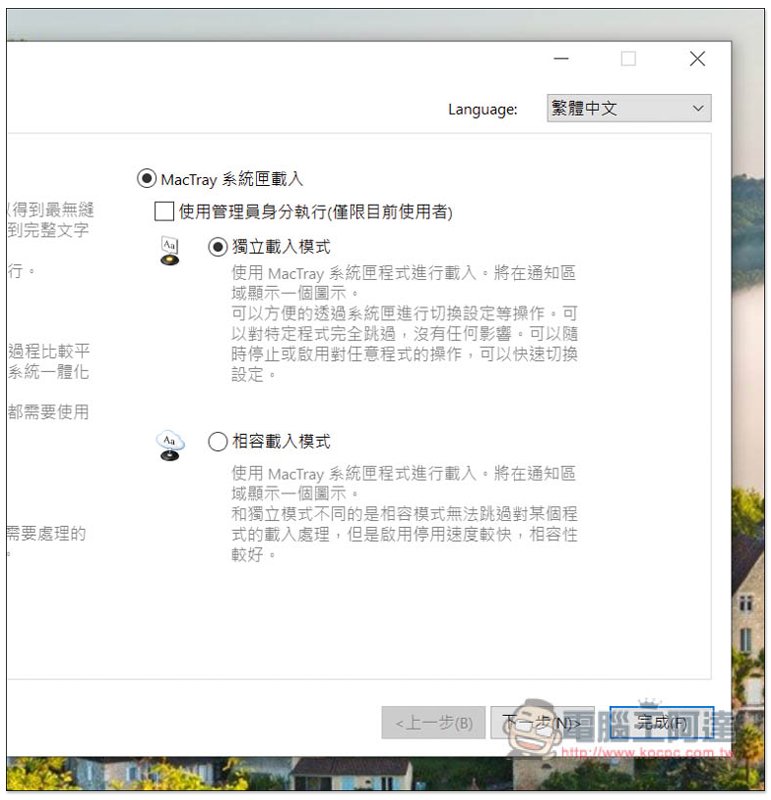This screenshot has width=771, height=800.
Task: Open the Language dropdown showing 繁體中文
Action: [629, 108]
